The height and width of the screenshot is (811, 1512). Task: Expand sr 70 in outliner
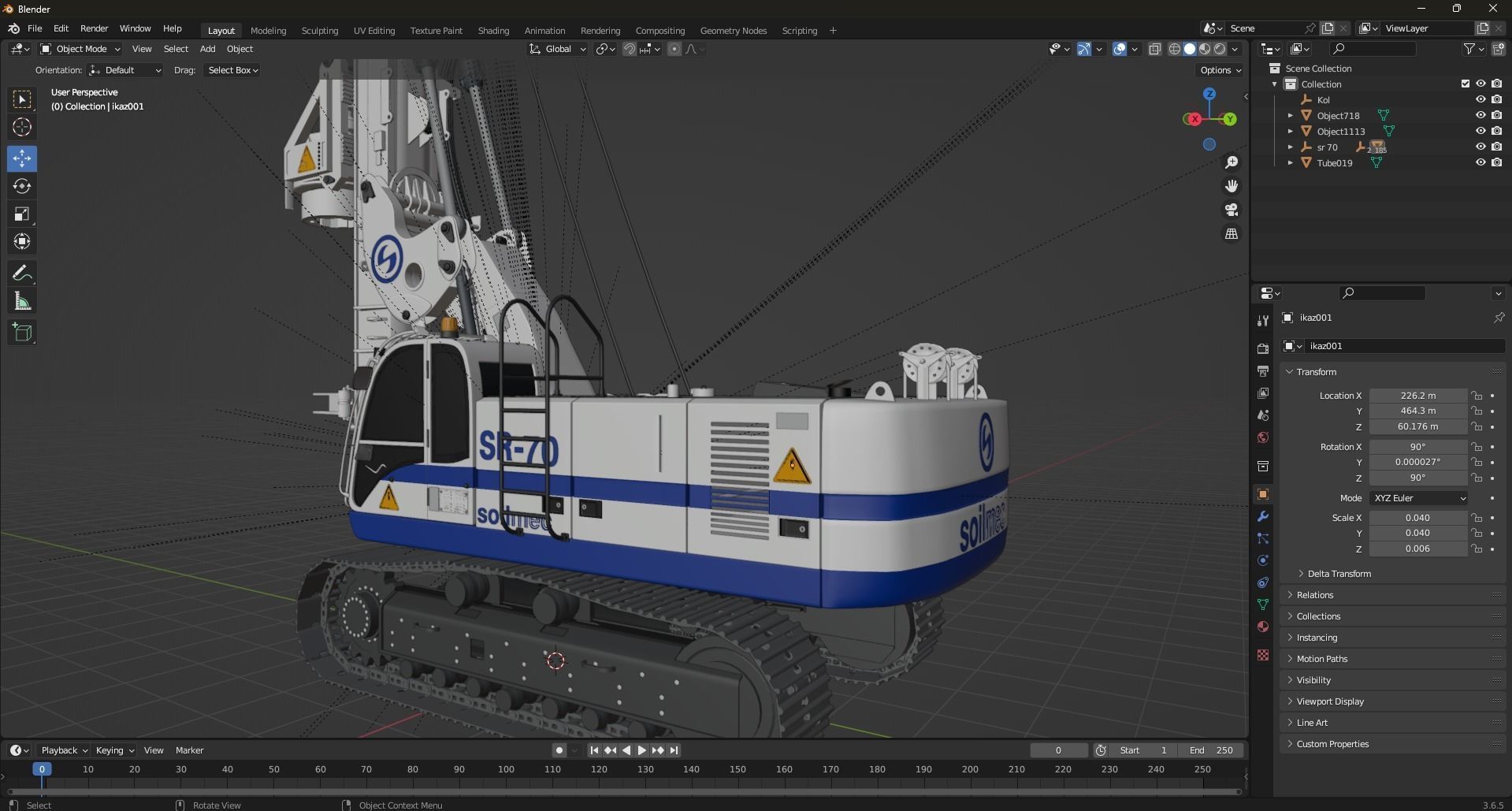tap(1291, 147)
